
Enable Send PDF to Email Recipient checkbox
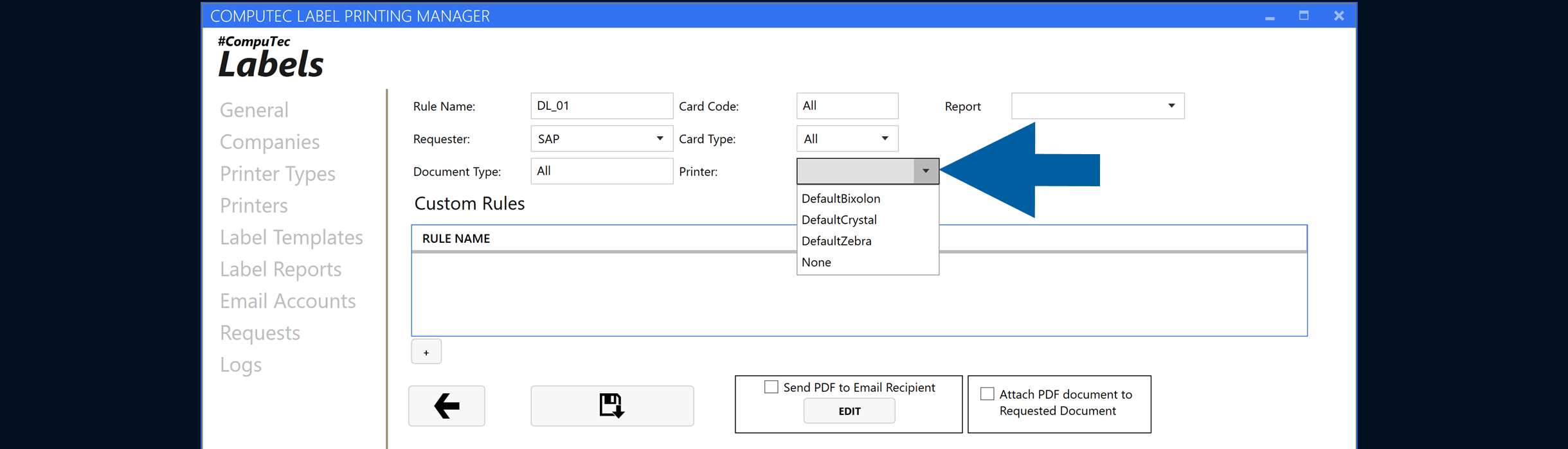click(x=771, y=387)
